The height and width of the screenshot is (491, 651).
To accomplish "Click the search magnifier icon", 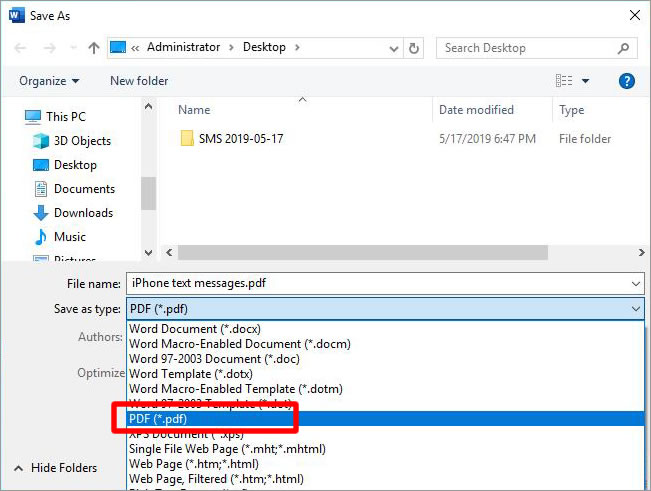I will coord(623,48).
